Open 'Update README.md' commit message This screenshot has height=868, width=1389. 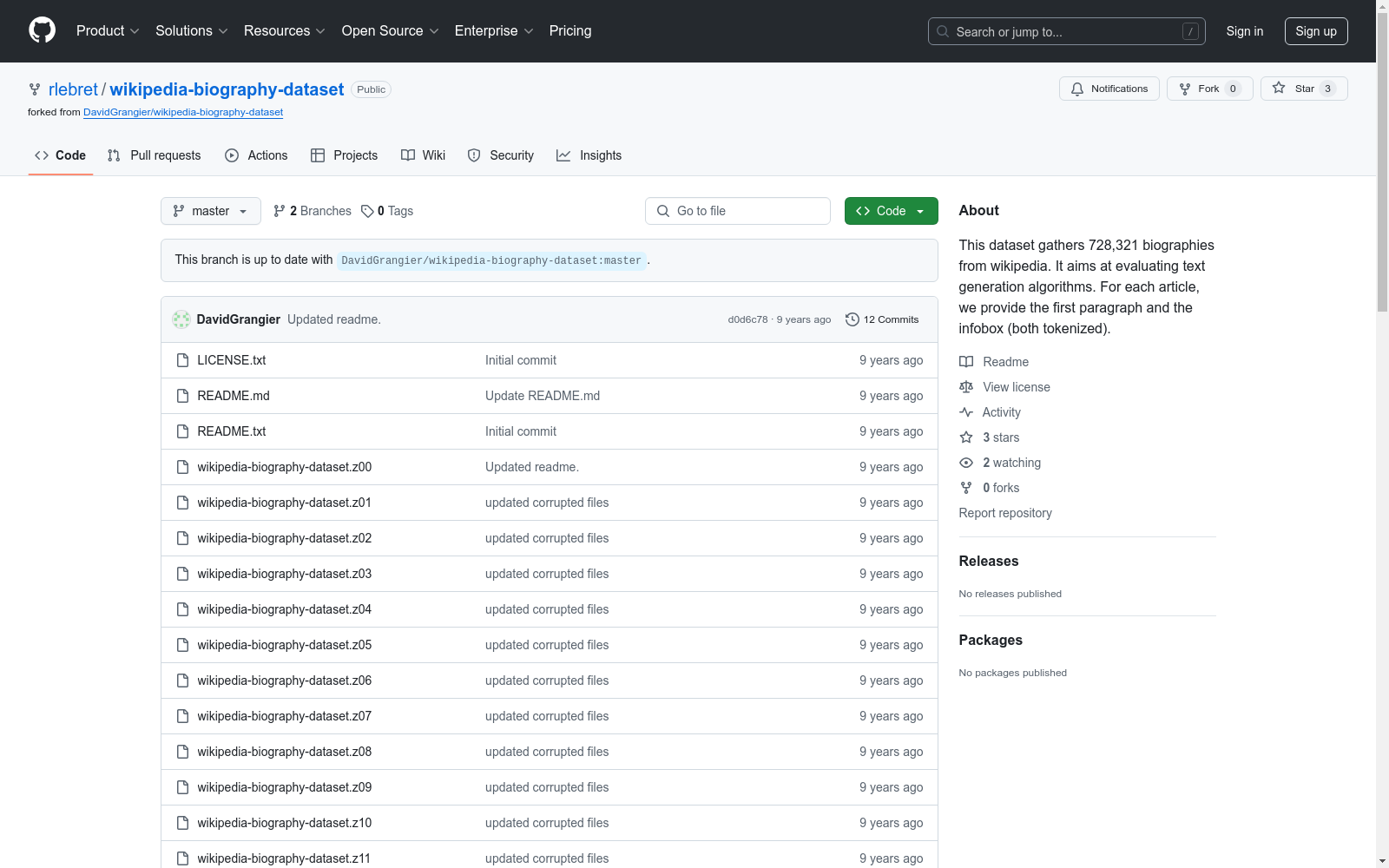point(543,396)
